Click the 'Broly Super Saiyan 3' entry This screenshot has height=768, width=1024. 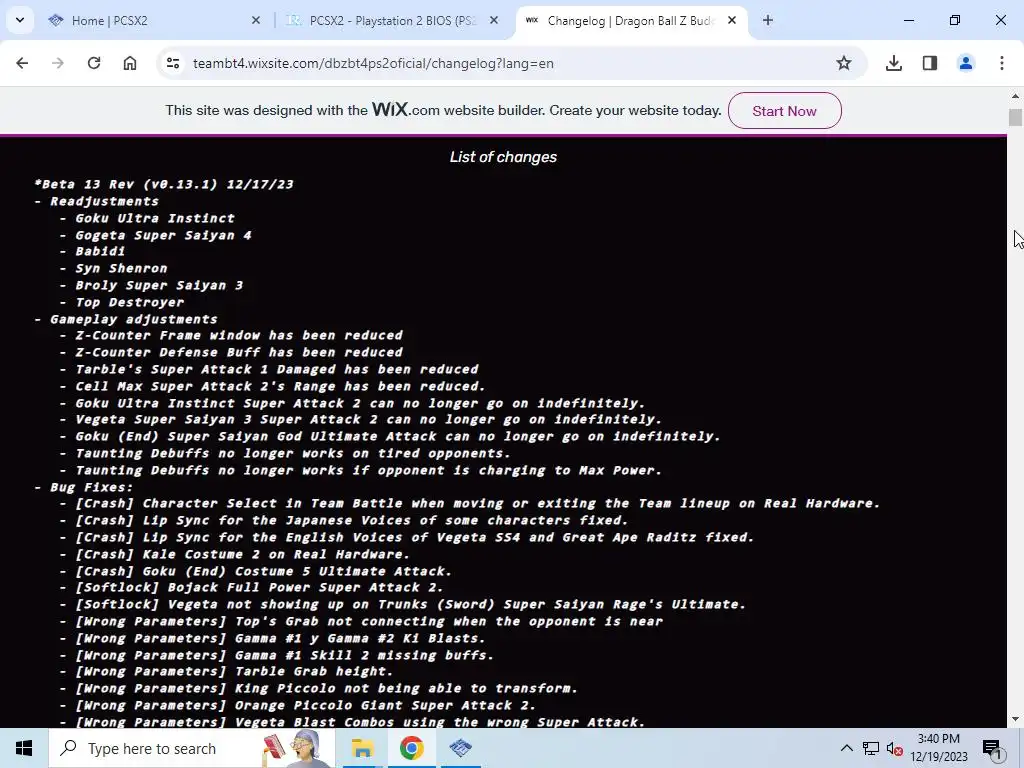pos(159,285)
